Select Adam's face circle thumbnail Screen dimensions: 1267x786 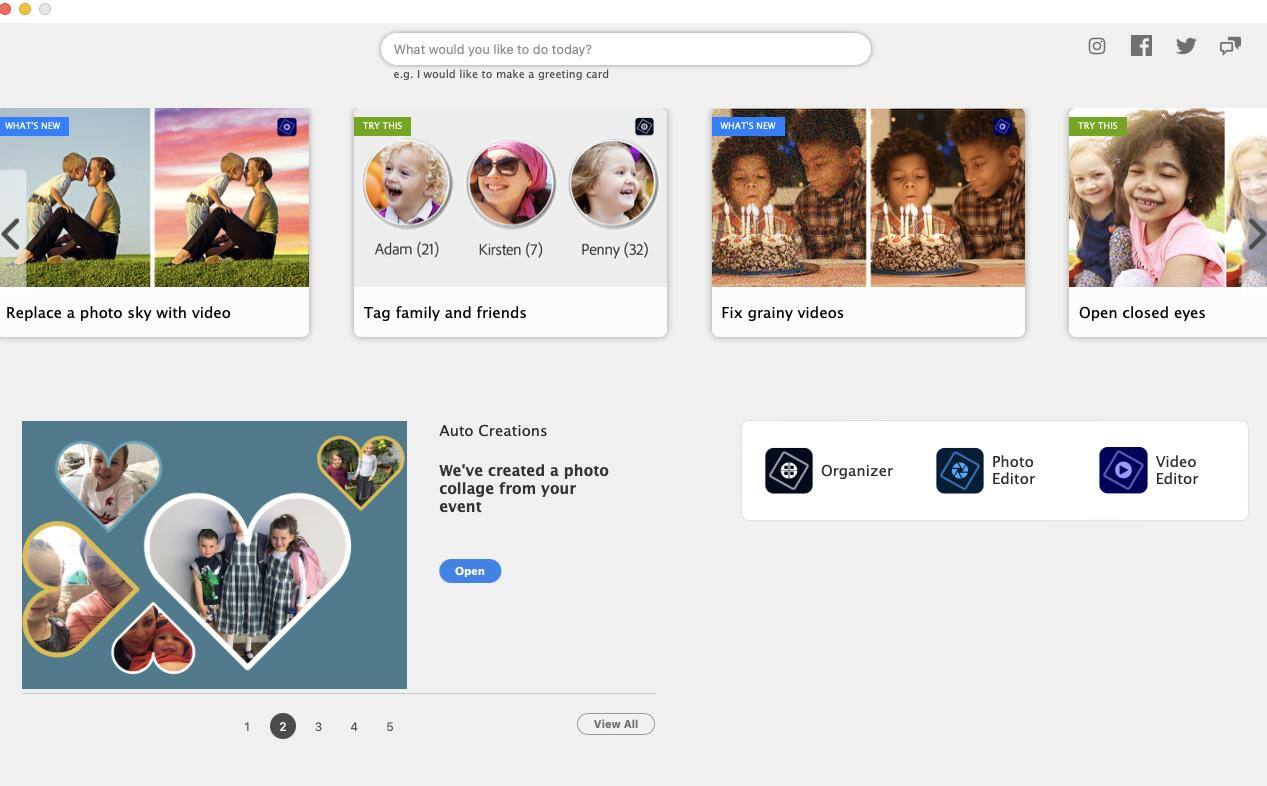(407, 184)
